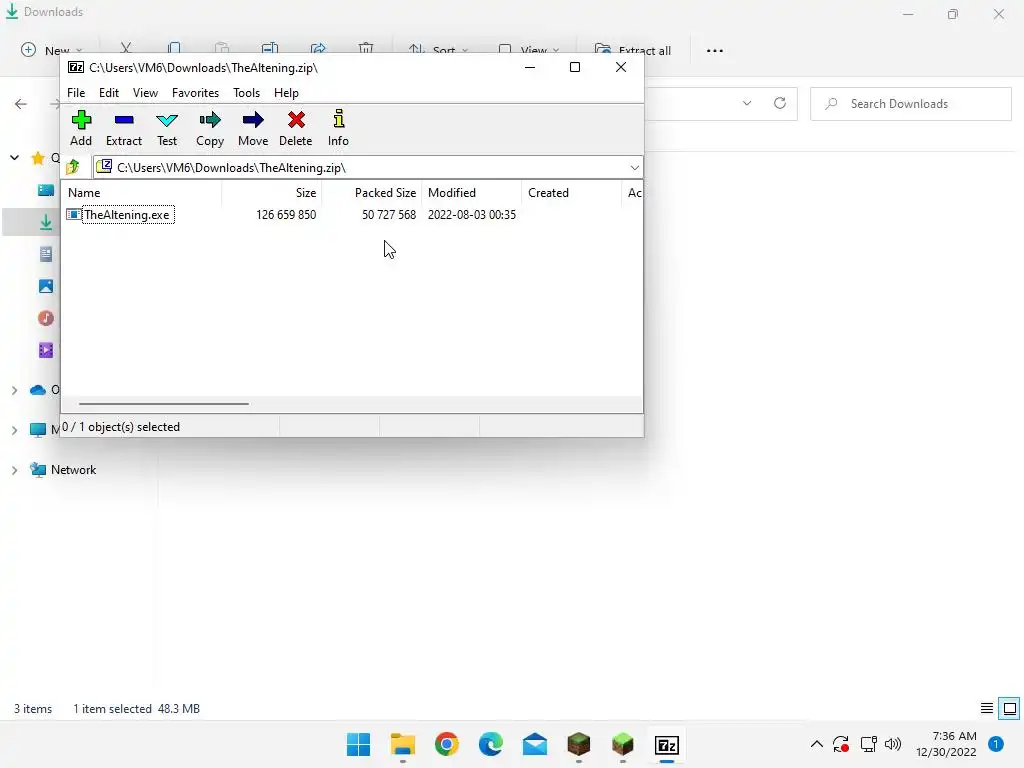
Task: Open the 7-Zip taskbar icon
Action: (667, 744)
